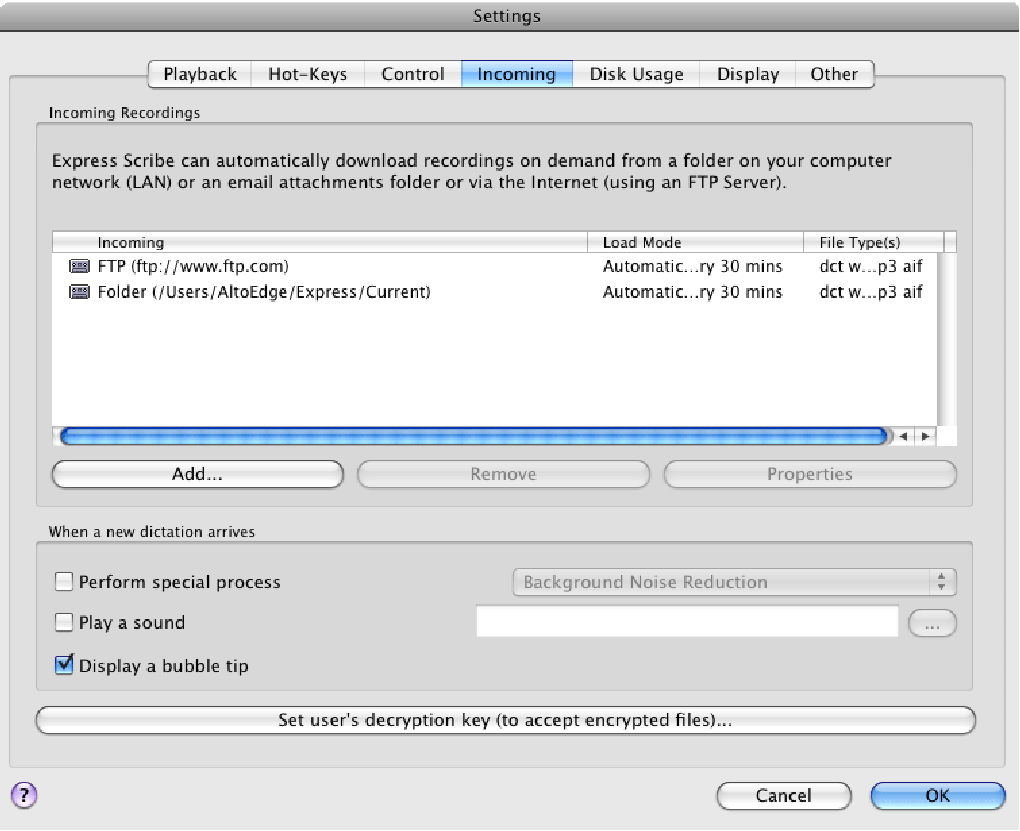Open help with the question mark icon

[24, 795]
